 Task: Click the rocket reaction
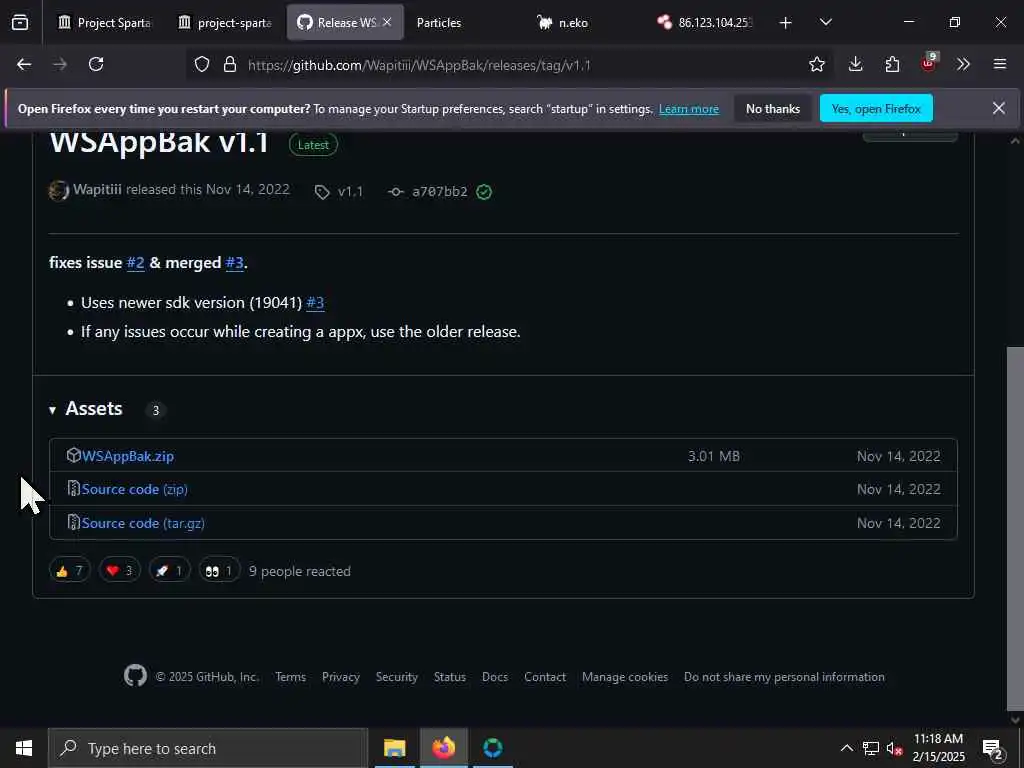pyautogui.click(x=169, y=571)
